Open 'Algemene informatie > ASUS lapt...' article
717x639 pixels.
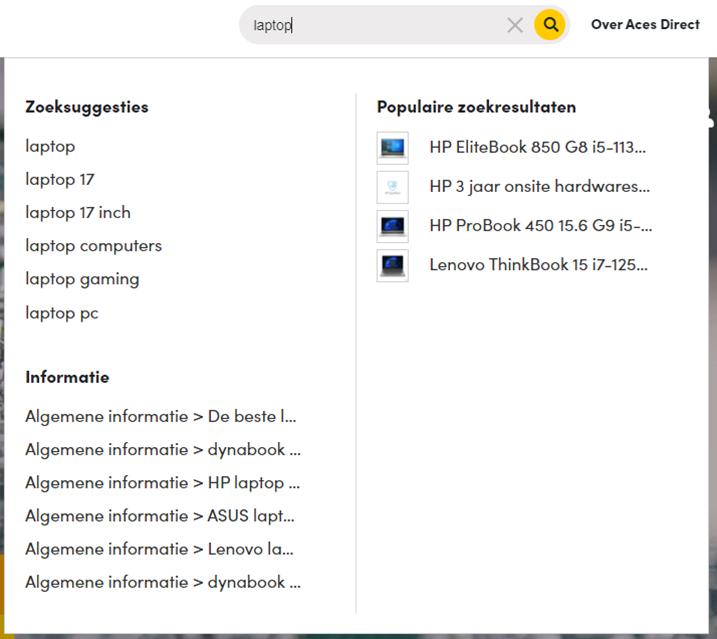[x=160, y=516]
